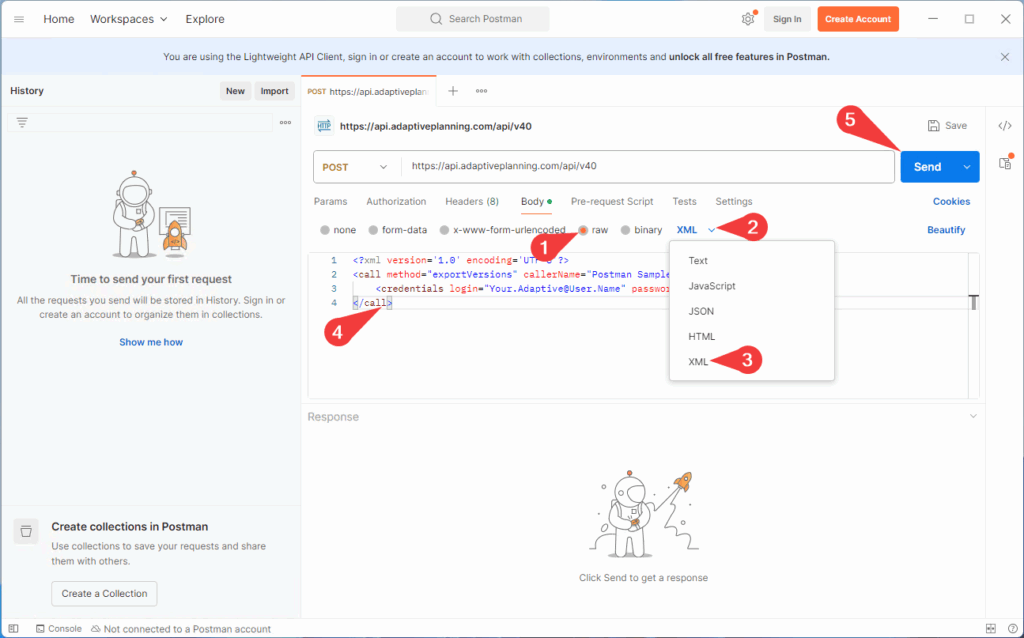Switch to the Authorization tab
1024x638 pixels.
click(x=396, y=201)
